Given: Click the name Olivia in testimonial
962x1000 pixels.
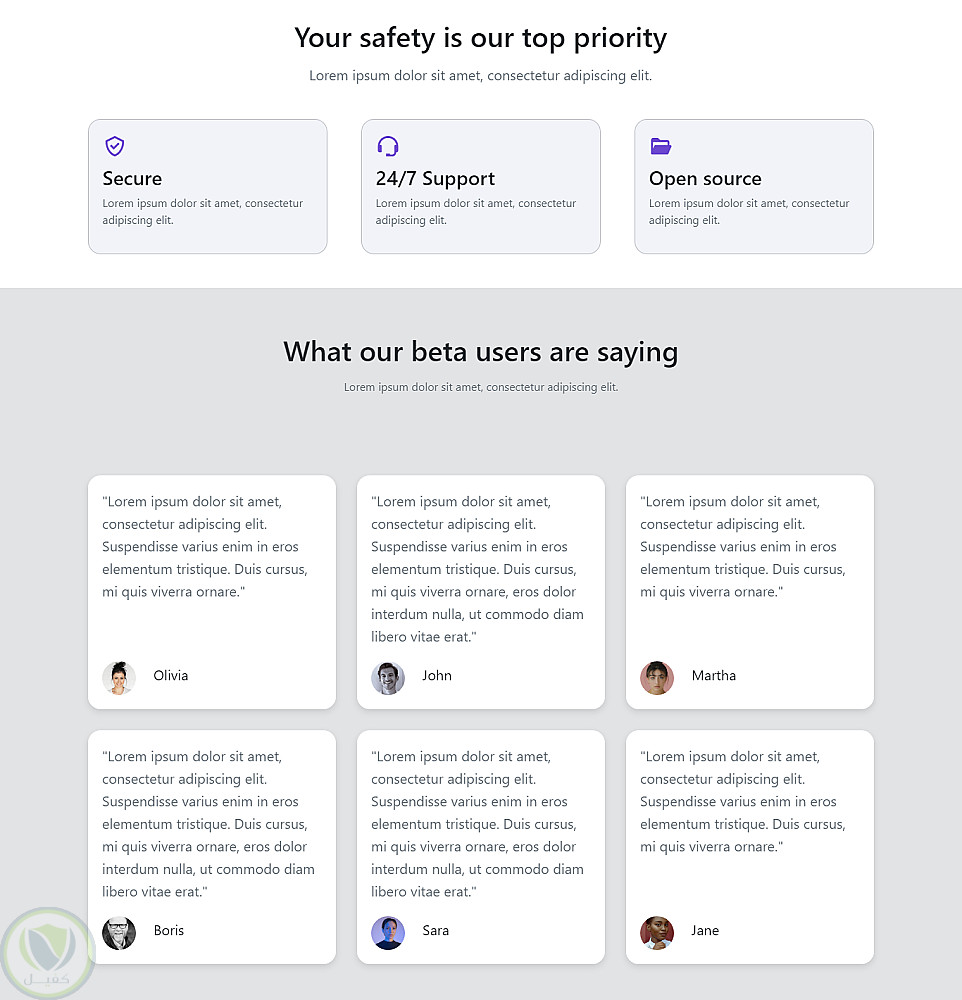Looking at the screenshot, I should click(x=171, y=676).
